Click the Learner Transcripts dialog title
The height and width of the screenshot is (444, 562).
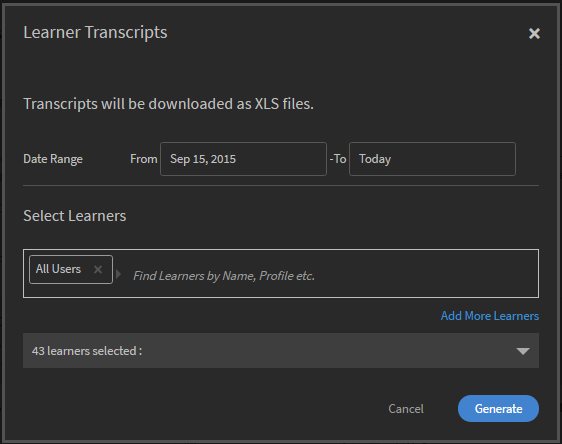95,32
